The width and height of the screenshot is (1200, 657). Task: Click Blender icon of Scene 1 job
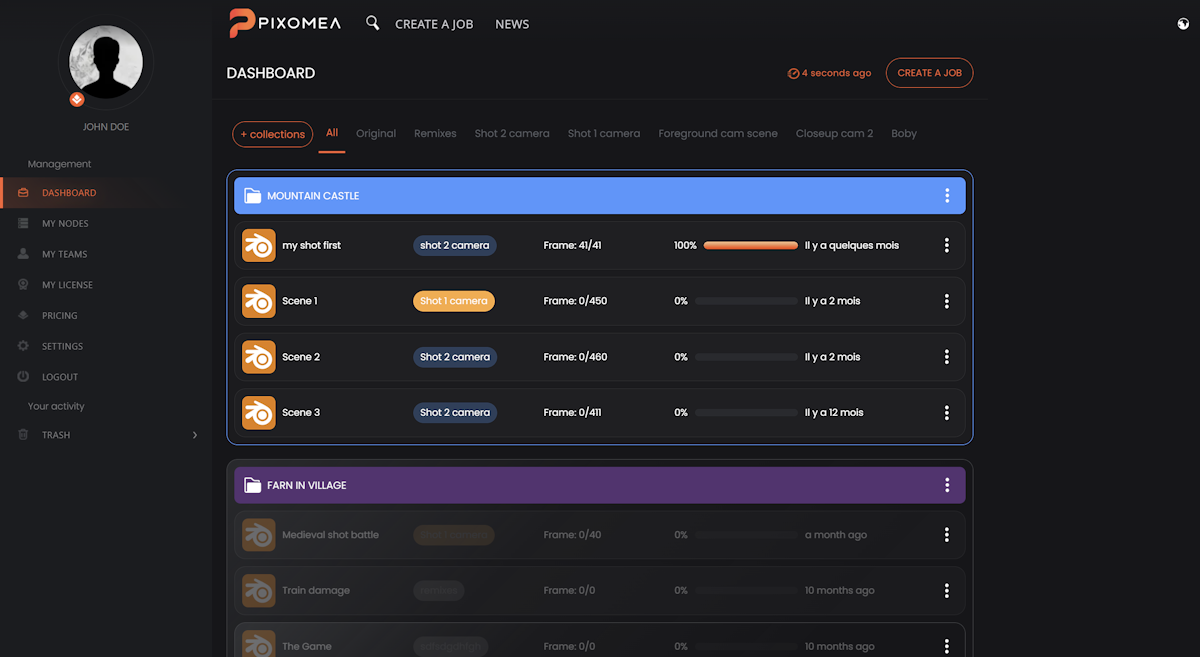pos(259,301)
